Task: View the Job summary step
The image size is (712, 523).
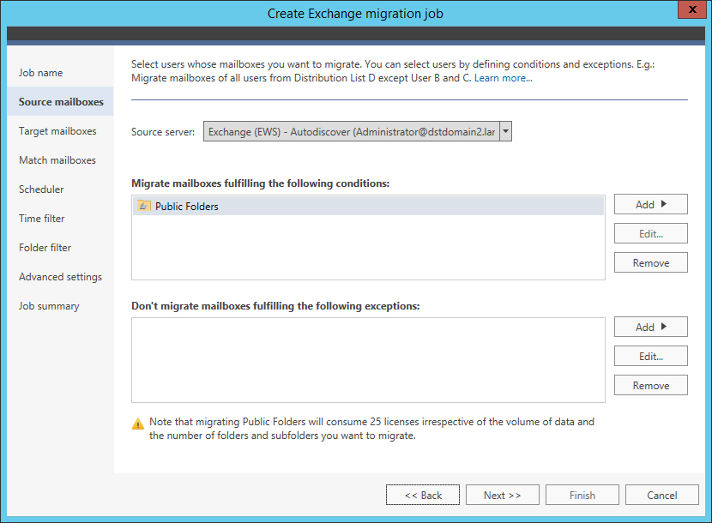Action: (49, 306)
